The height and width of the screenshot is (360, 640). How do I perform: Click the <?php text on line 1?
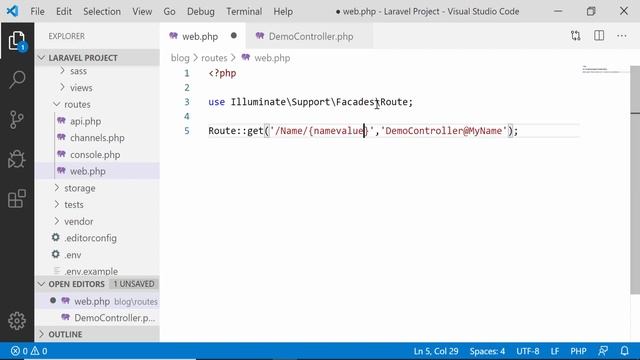tap(222, 73)
